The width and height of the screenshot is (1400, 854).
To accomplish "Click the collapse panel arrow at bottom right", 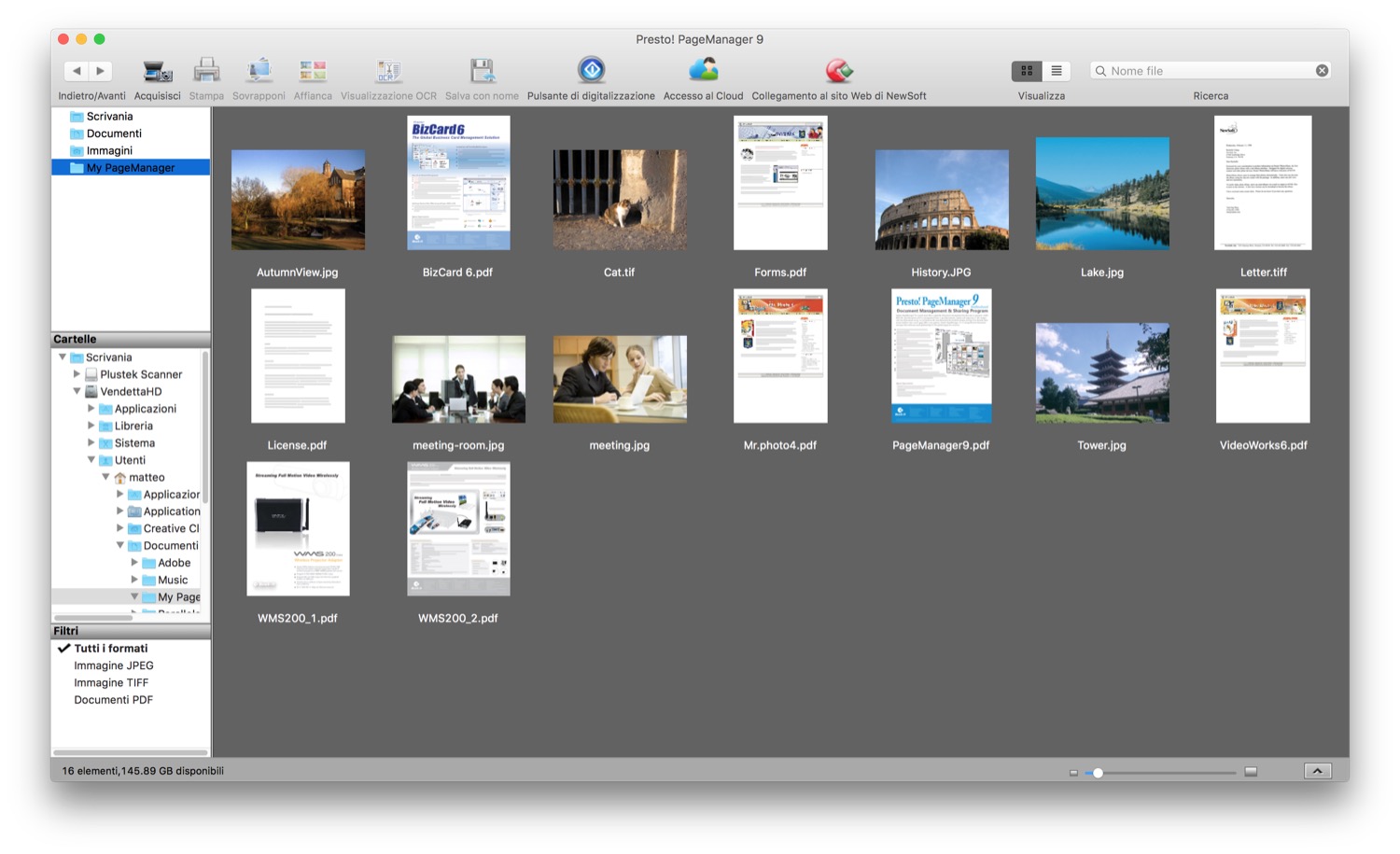I will pos(1317,771).
